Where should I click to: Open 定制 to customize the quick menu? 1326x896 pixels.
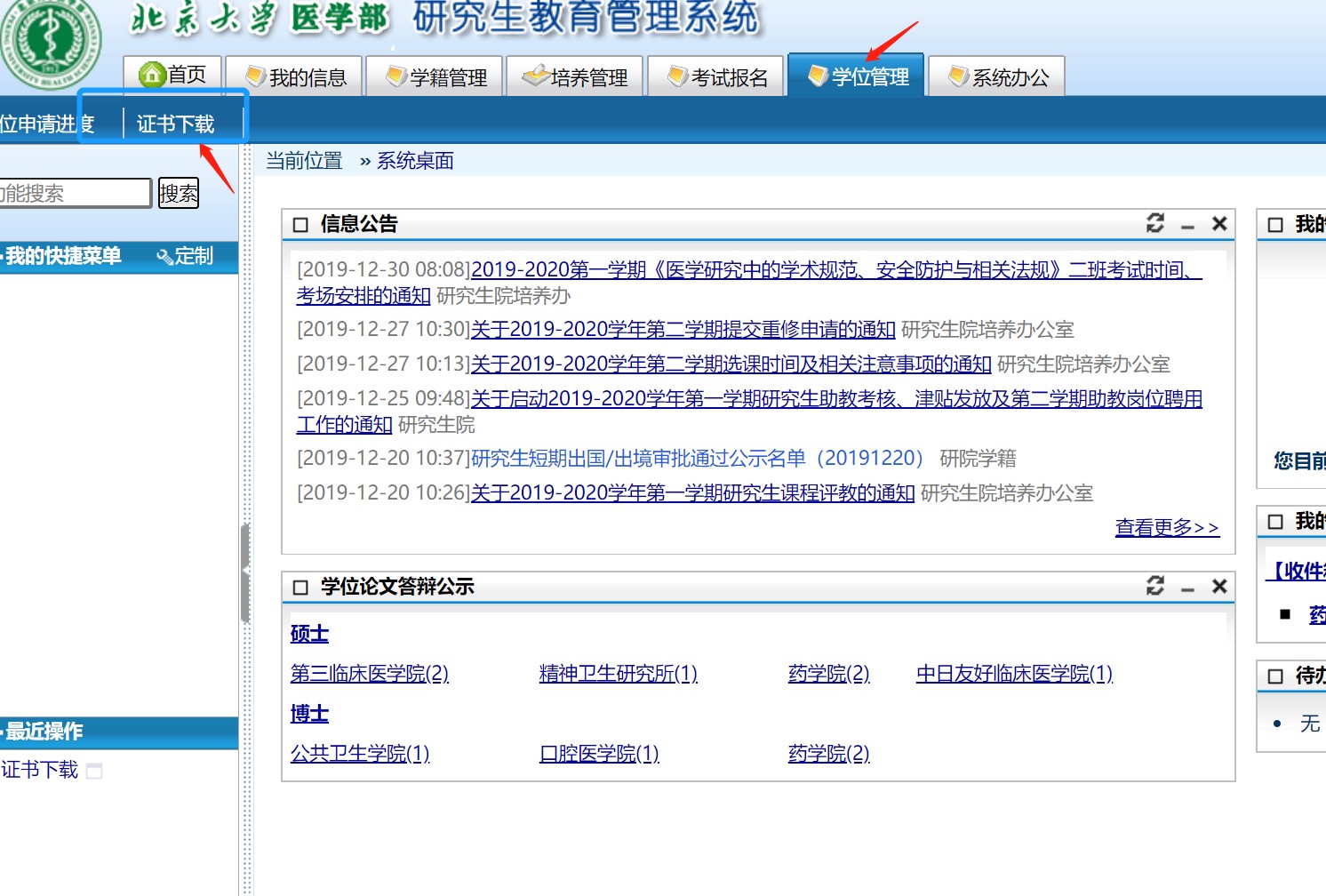(194, 256)
